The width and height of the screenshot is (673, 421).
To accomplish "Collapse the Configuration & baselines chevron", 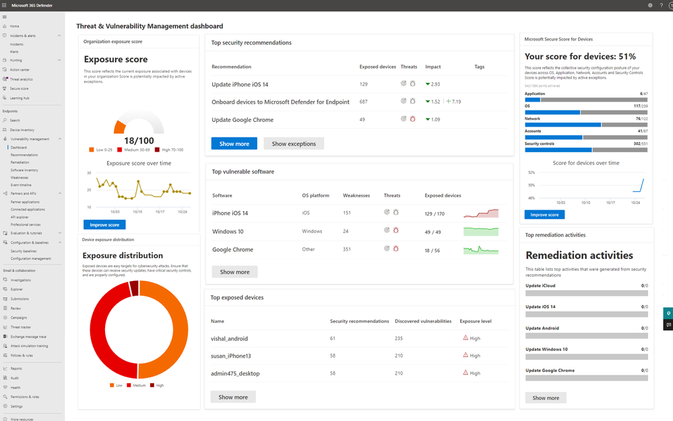I will [59, 242].
